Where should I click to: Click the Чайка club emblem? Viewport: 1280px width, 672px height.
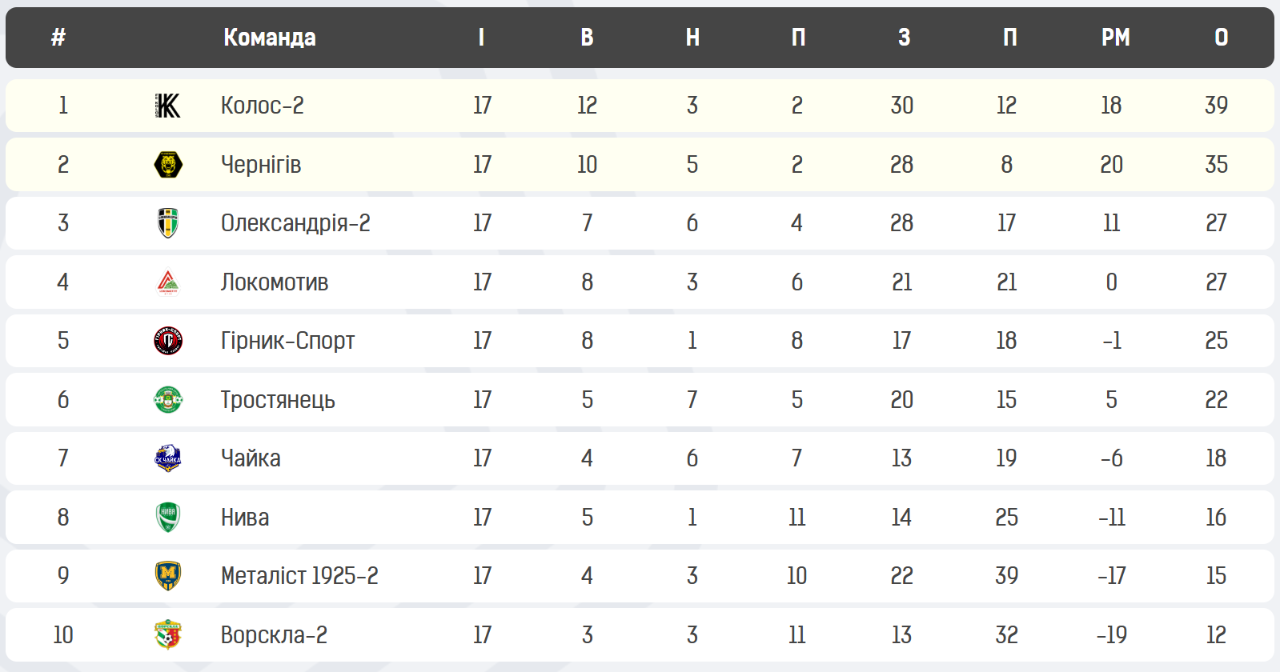click(x=168, y=458)
